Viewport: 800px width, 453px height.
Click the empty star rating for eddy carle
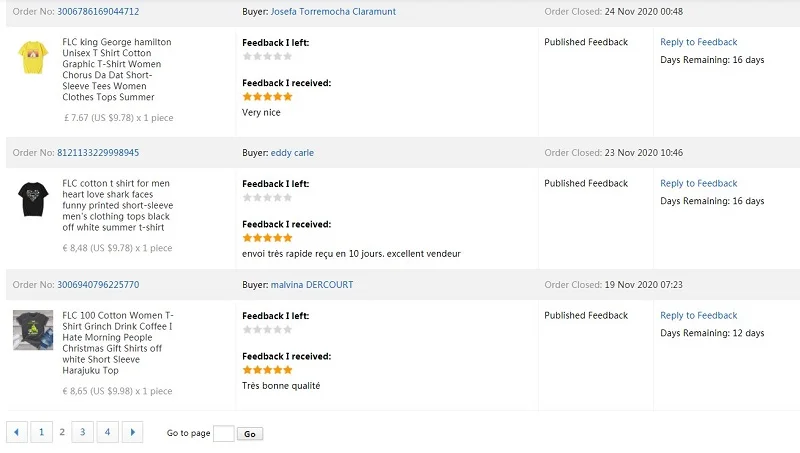267,198
